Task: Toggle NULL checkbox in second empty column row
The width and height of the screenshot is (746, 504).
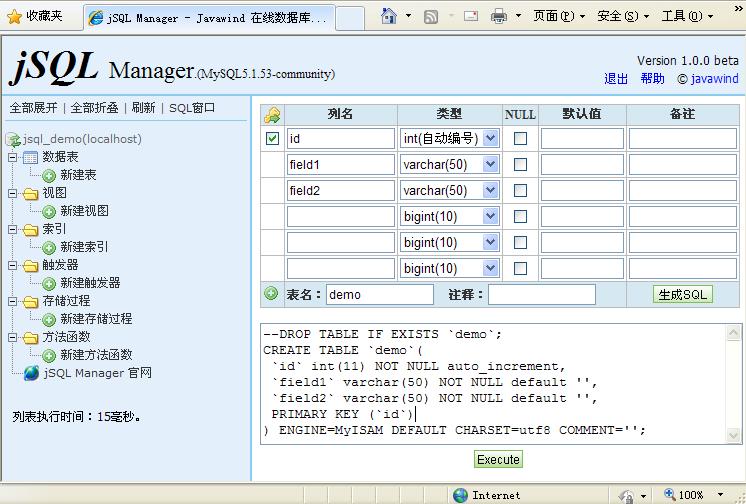Action: pos(520,242)
